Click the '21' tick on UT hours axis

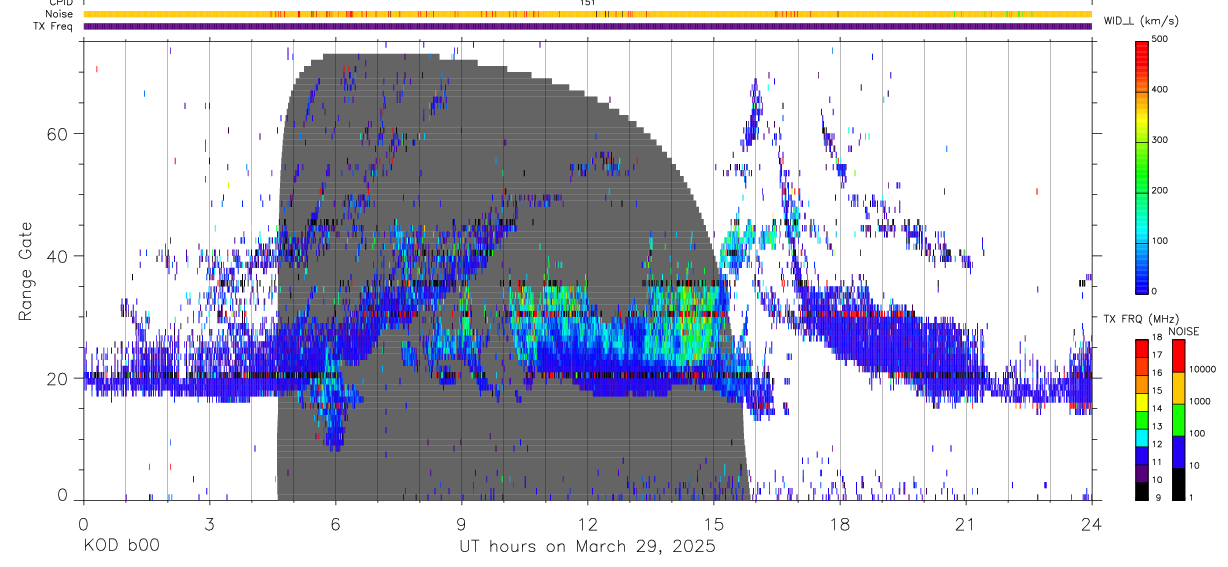click(965, 523)
